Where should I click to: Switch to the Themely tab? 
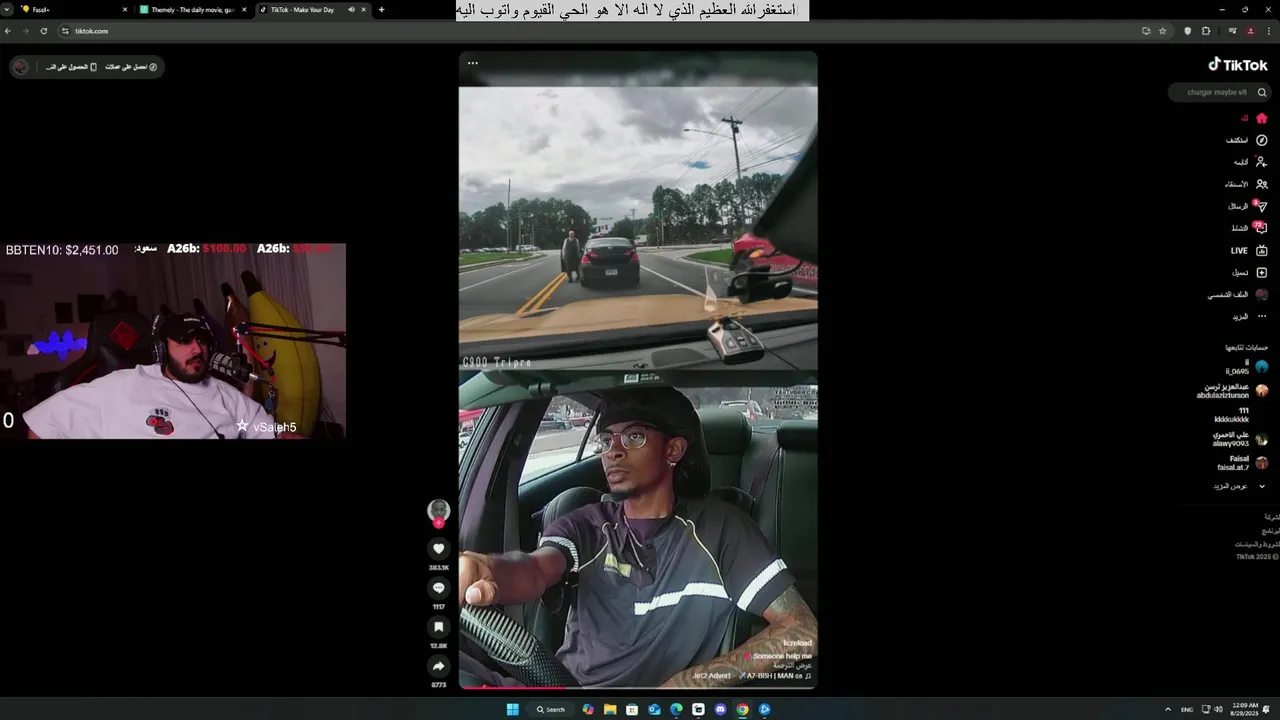click(193, 9)
